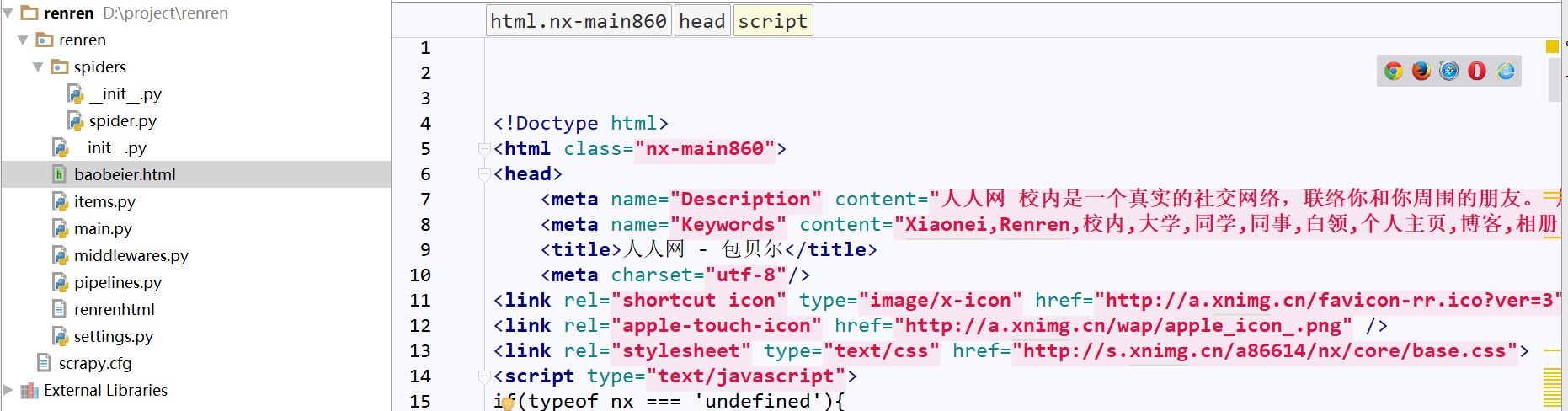
Task: Fold the head tag on line 6
Action: point(484,174)
